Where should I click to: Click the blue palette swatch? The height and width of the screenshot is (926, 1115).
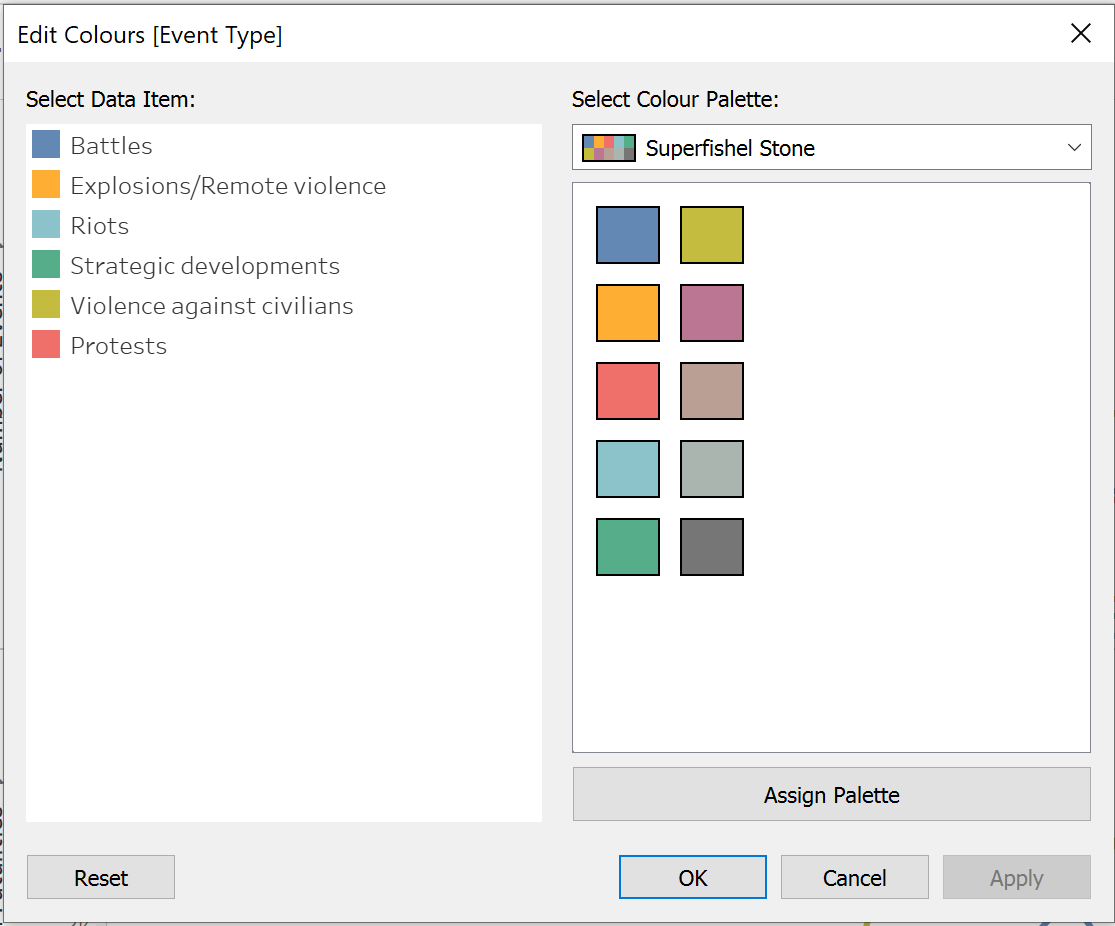(628, 235)
